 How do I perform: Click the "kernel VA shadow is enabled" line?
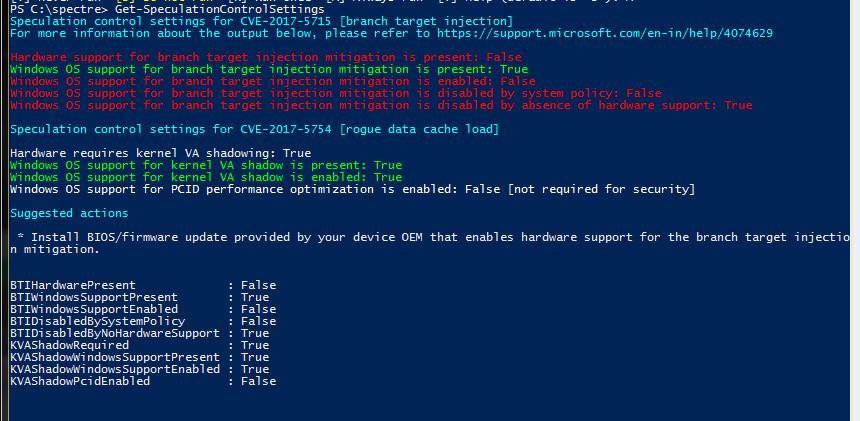pos(205,177)
